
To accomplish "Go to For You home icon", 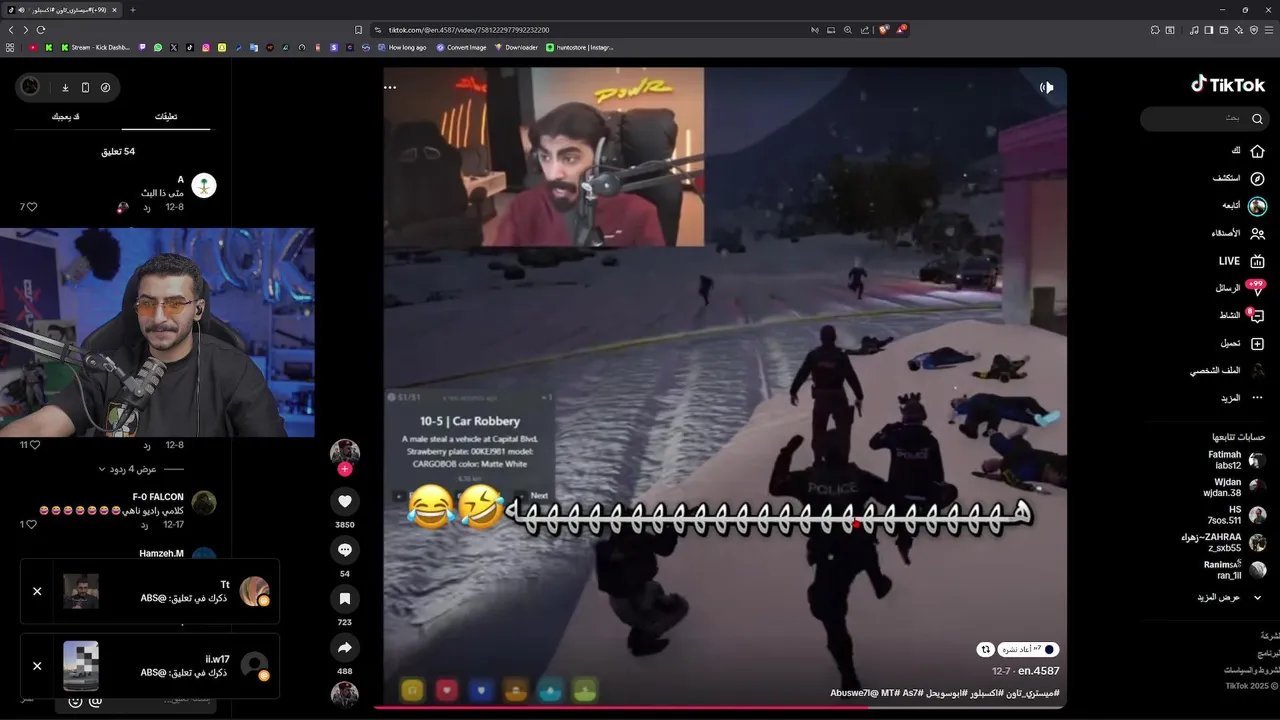I will (x=1258, y=151).
